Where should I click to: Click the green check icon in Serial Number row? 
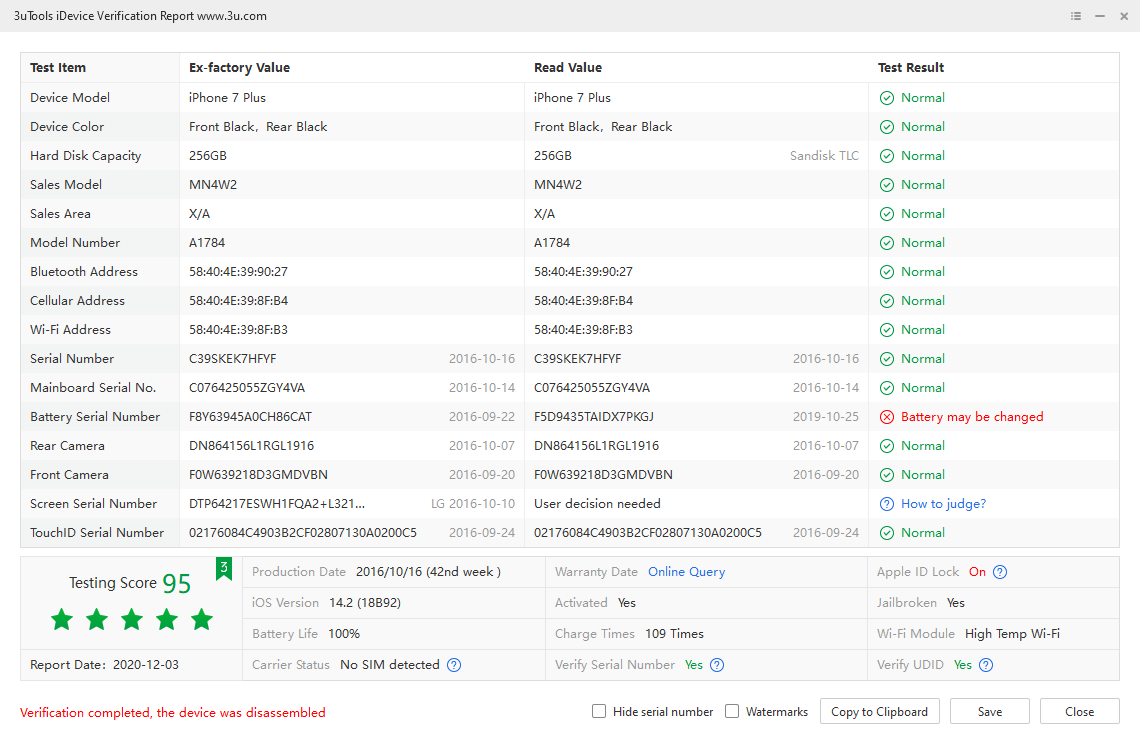pyautogui.click(x=887, y=359)
